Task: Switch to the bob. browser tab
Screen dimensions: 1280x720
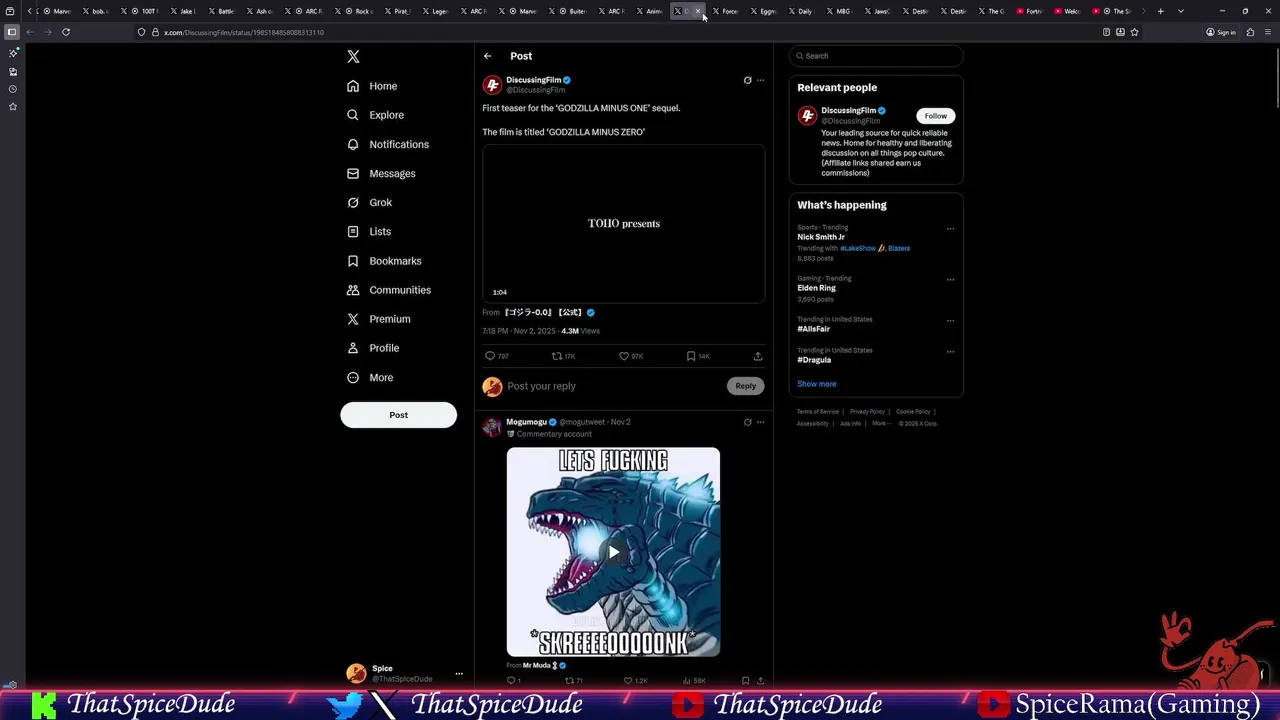Action: [x=96, y=11]
